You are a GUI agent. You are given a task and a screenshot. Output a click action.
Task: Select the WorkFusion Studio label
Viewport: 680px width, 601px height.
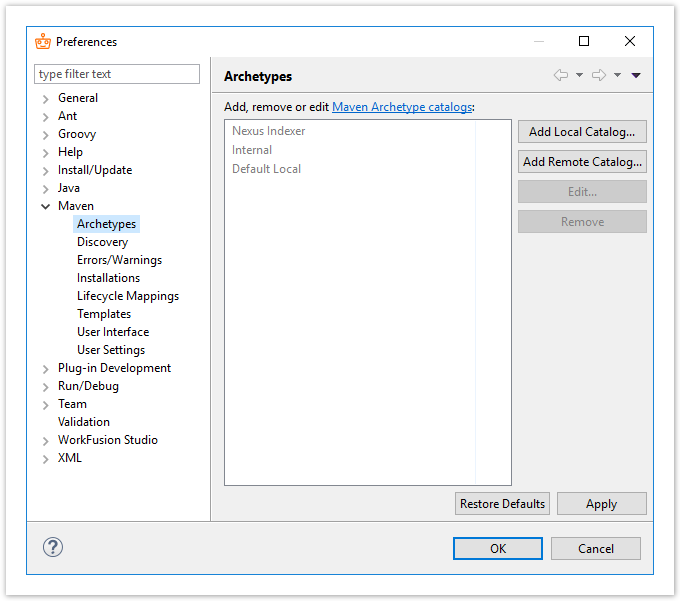click(108, 440)
